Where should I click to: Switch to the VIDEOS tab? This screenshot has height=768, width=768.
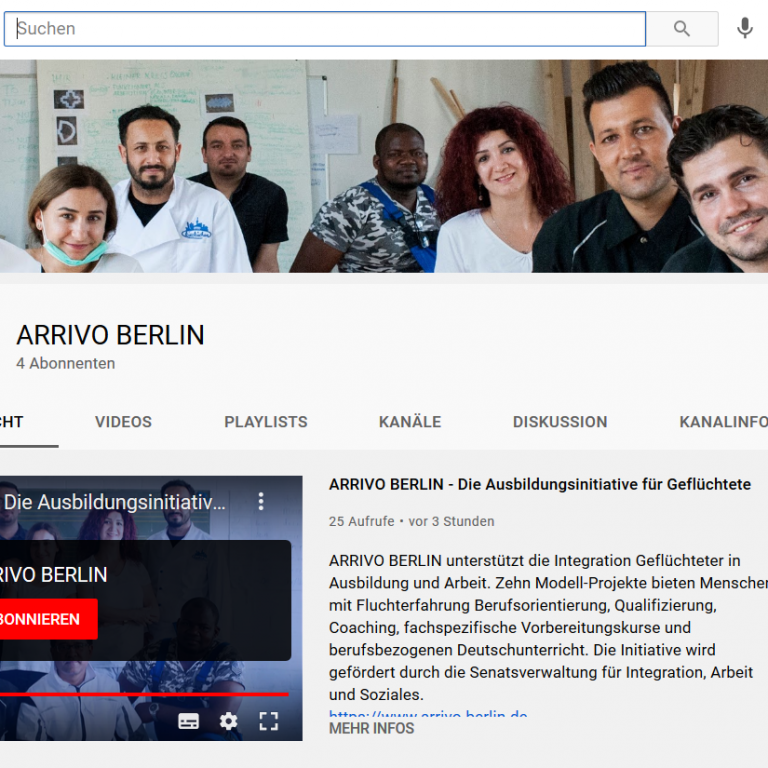[x=123, y=422]
